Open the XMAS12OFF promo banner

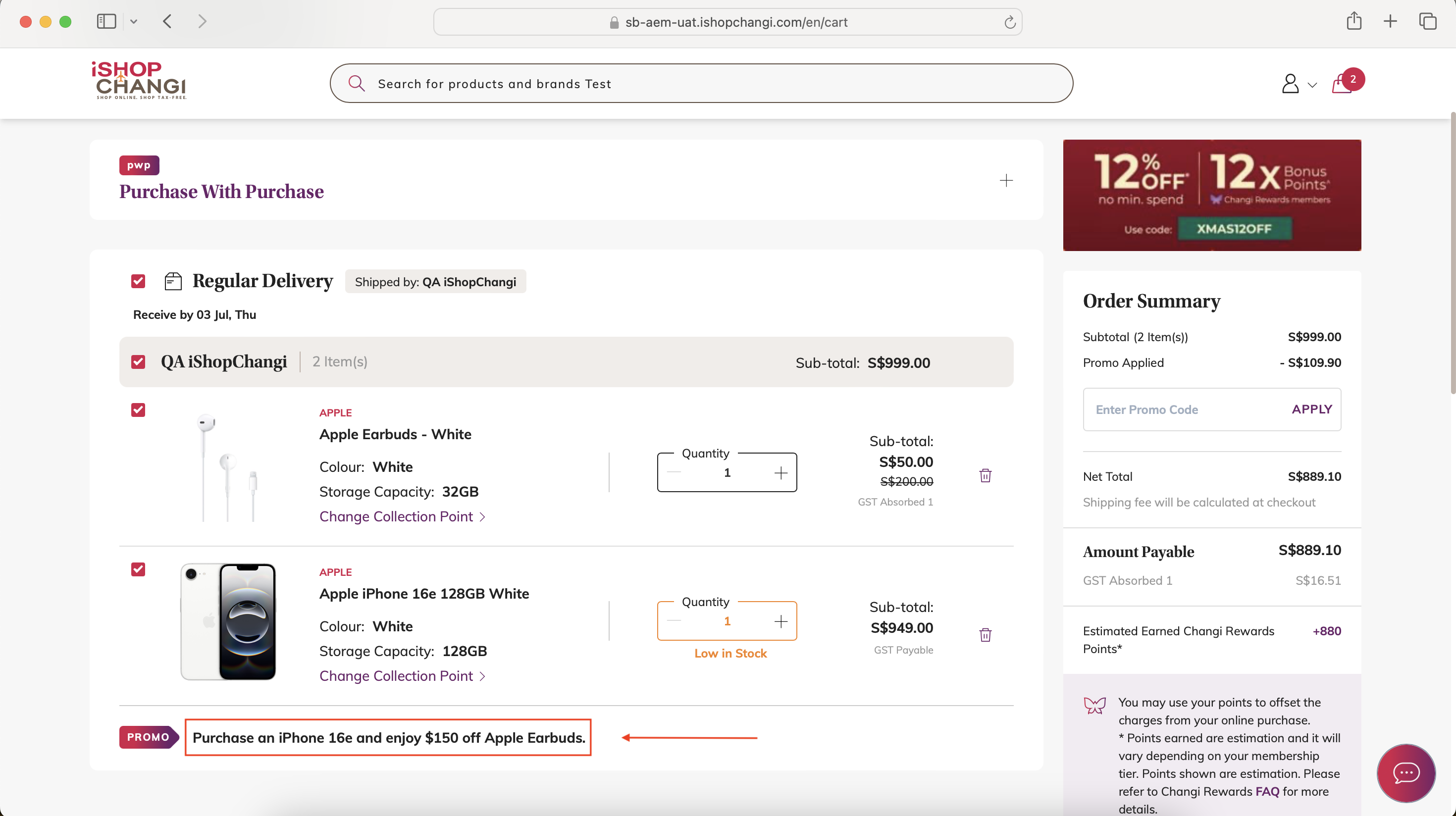1212,195
